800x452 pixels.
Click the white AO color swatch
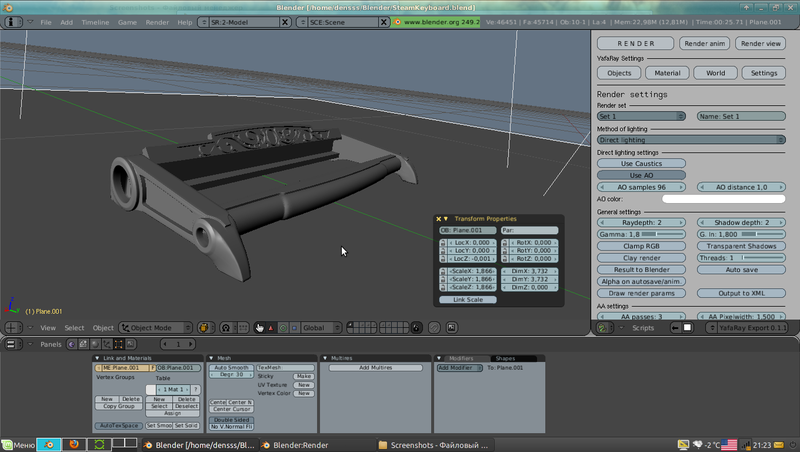[x=722, y=199]
